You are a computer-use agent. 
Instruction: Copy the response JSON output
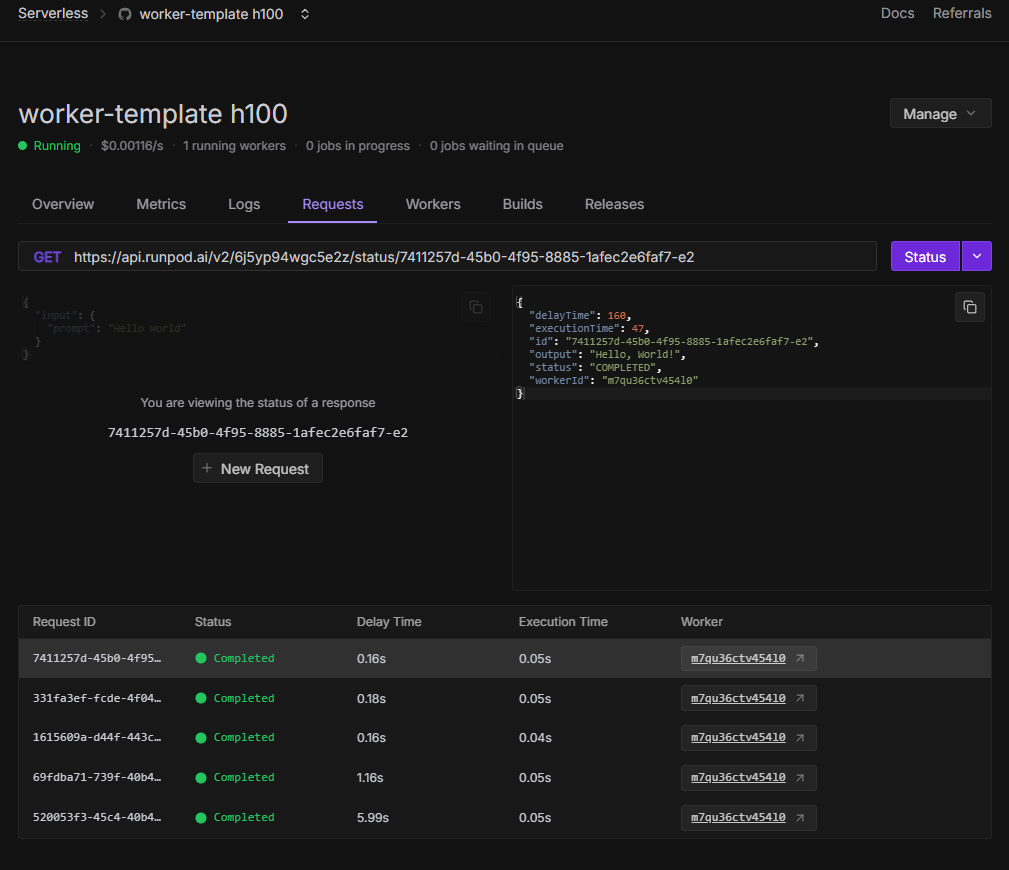pyautogui.click(x=969, y=307)
